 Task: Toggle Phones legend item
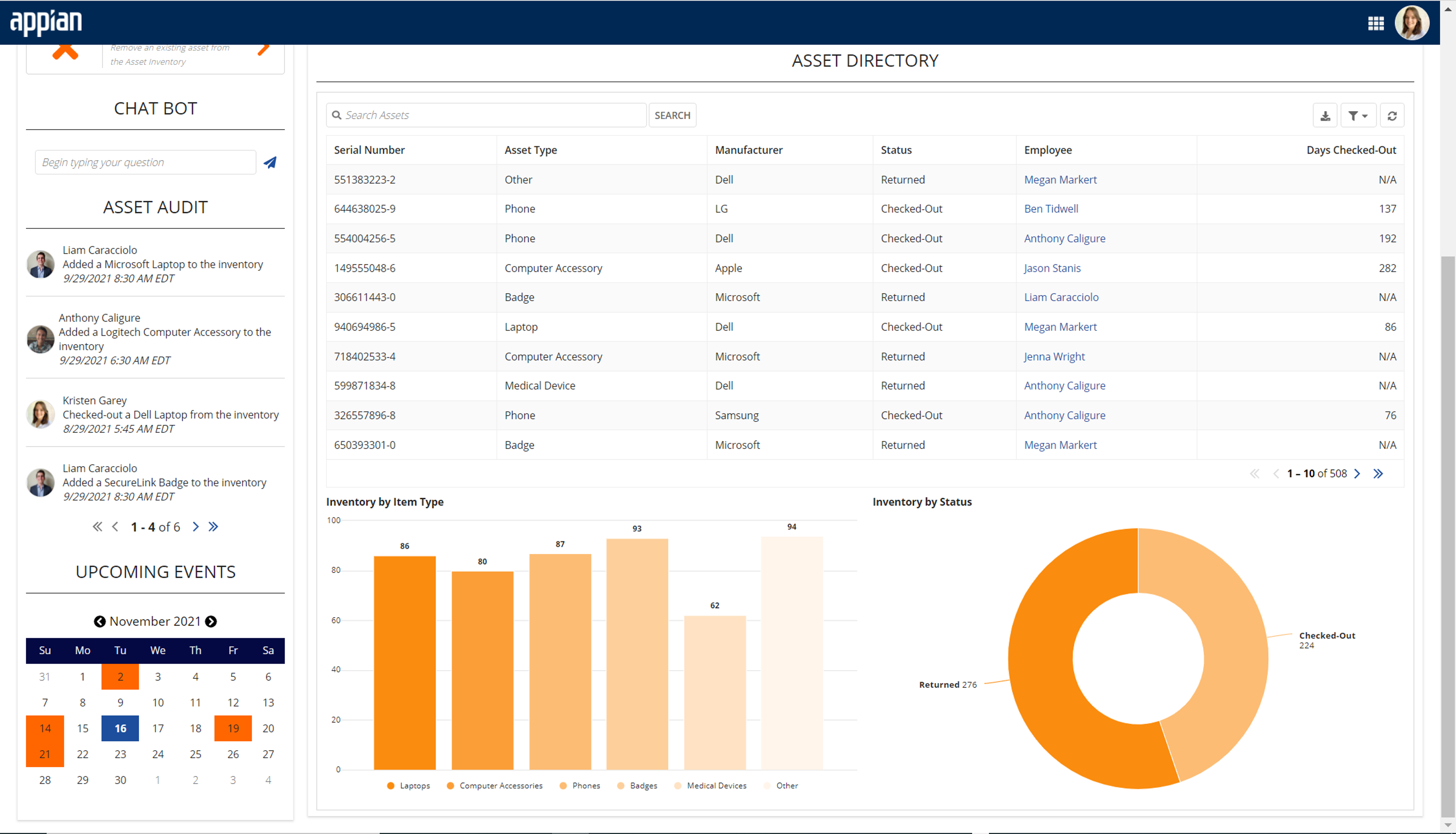pos(579,786)
